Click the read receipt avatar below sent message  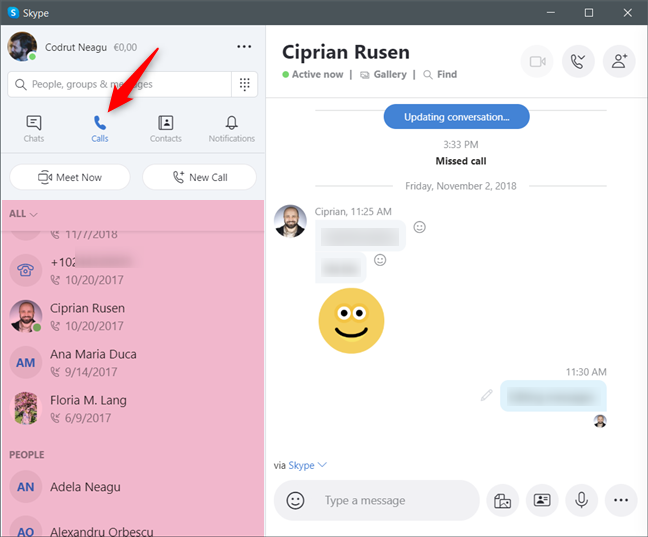pos(600,421)
